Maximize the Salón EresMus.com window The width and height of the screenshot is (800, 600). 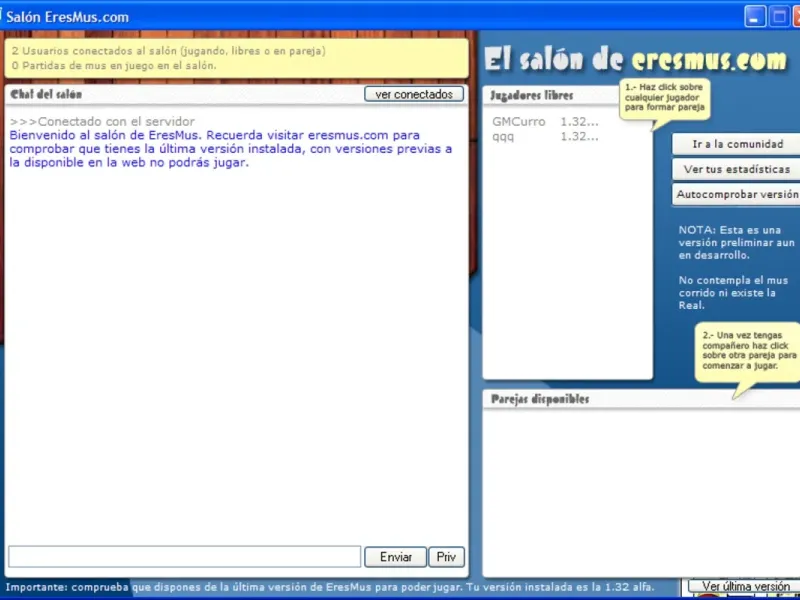pos(779,17)
